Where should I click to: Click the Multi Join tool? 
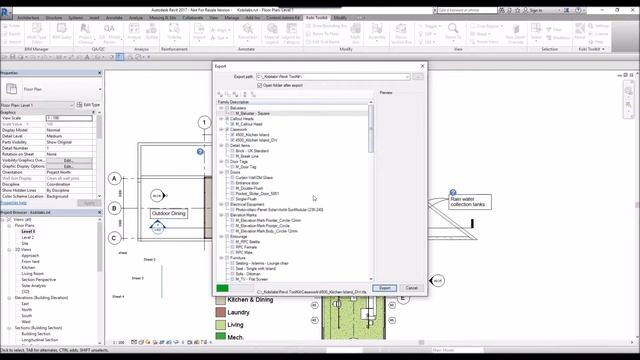tap(355, 33)
